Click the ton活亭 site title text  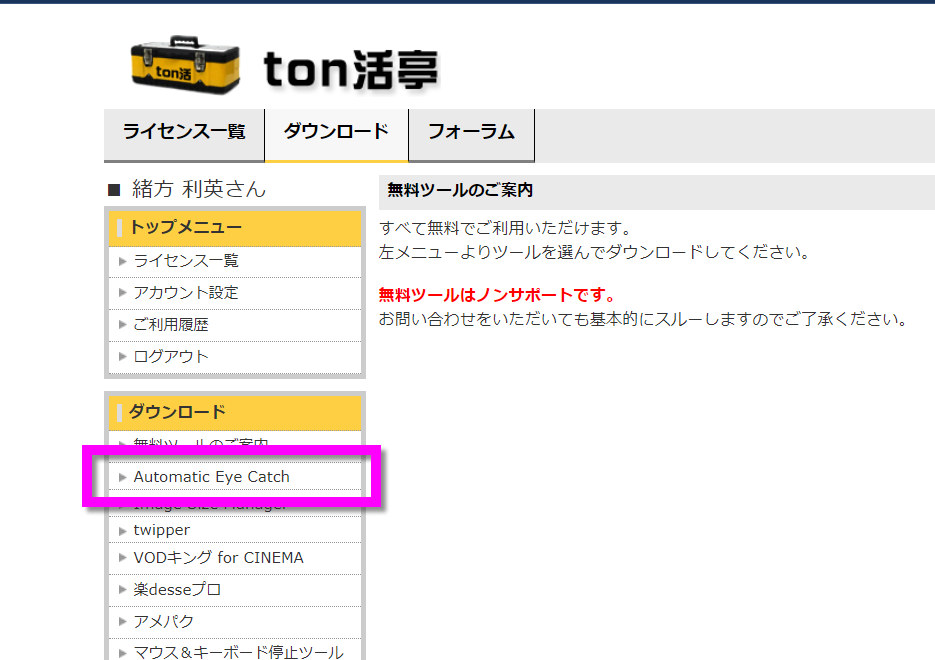click(x=350, y=69)
